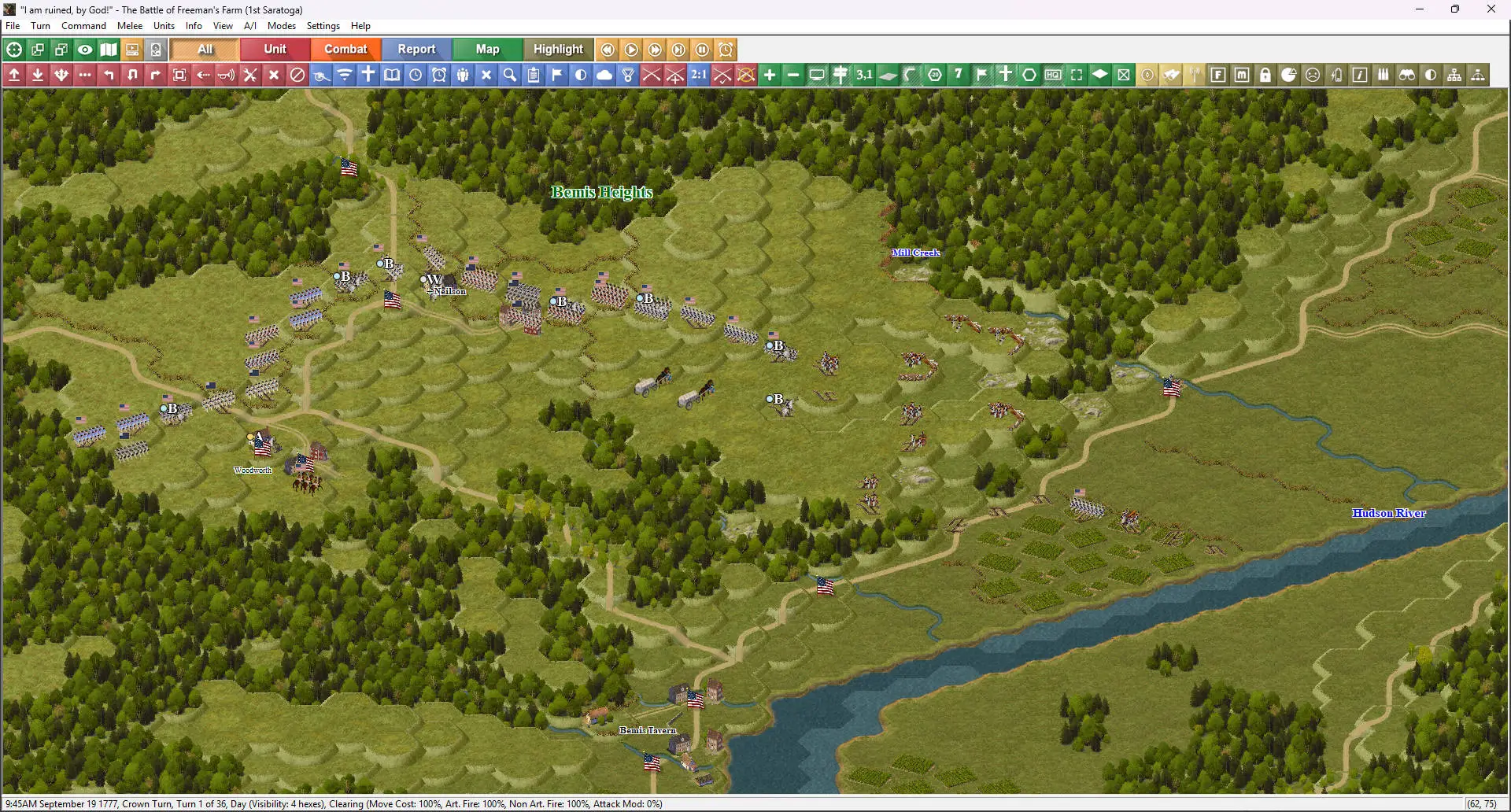Switch to the Combat toolbar tab

click(x=345, y=49)
